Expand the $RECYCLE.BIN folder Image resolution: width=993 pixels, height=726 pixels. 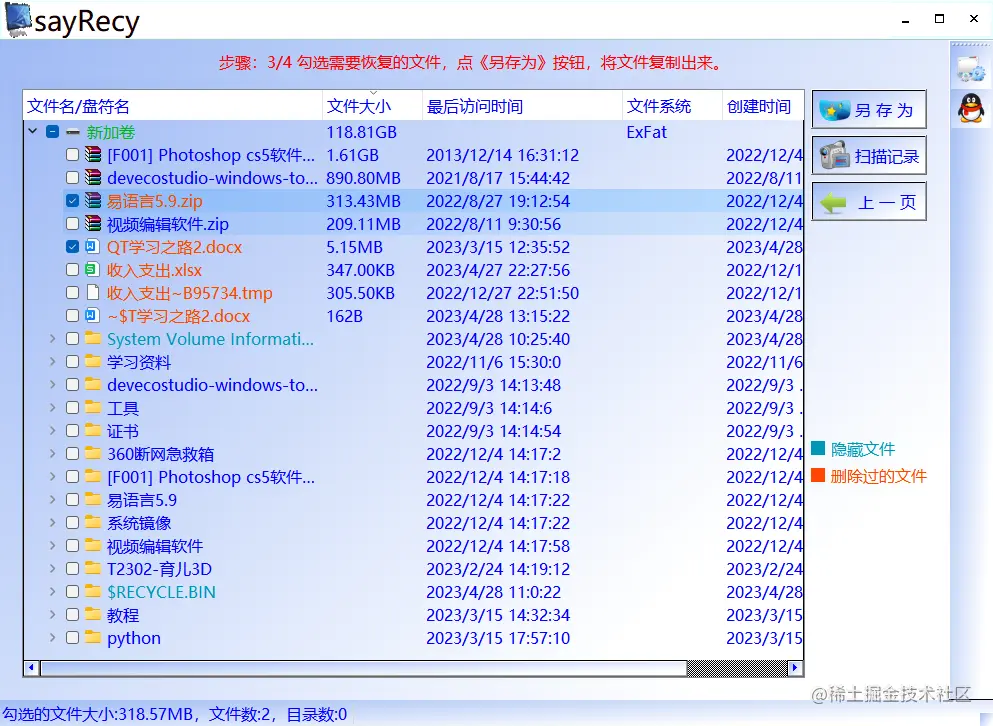(51, 592)
